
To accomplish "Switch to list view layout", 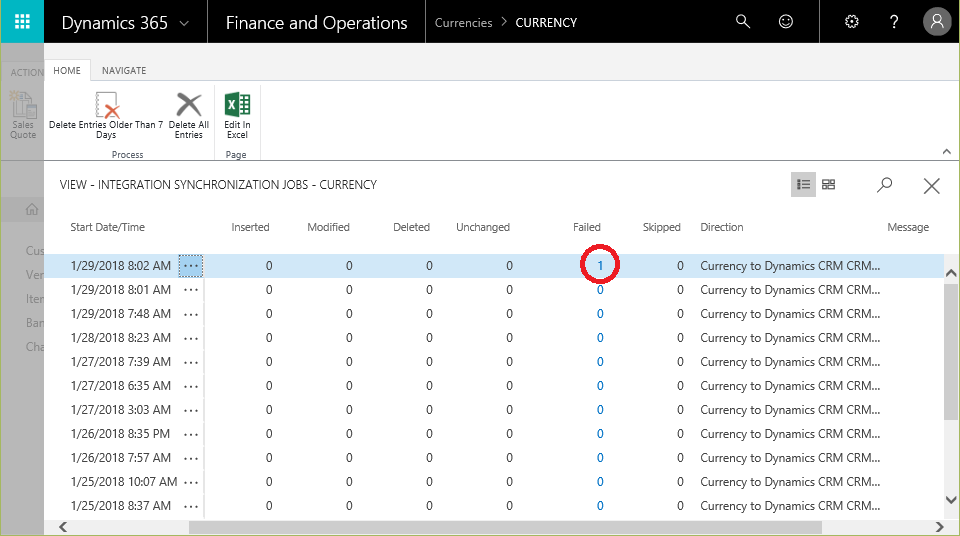I will pos(803,184).
